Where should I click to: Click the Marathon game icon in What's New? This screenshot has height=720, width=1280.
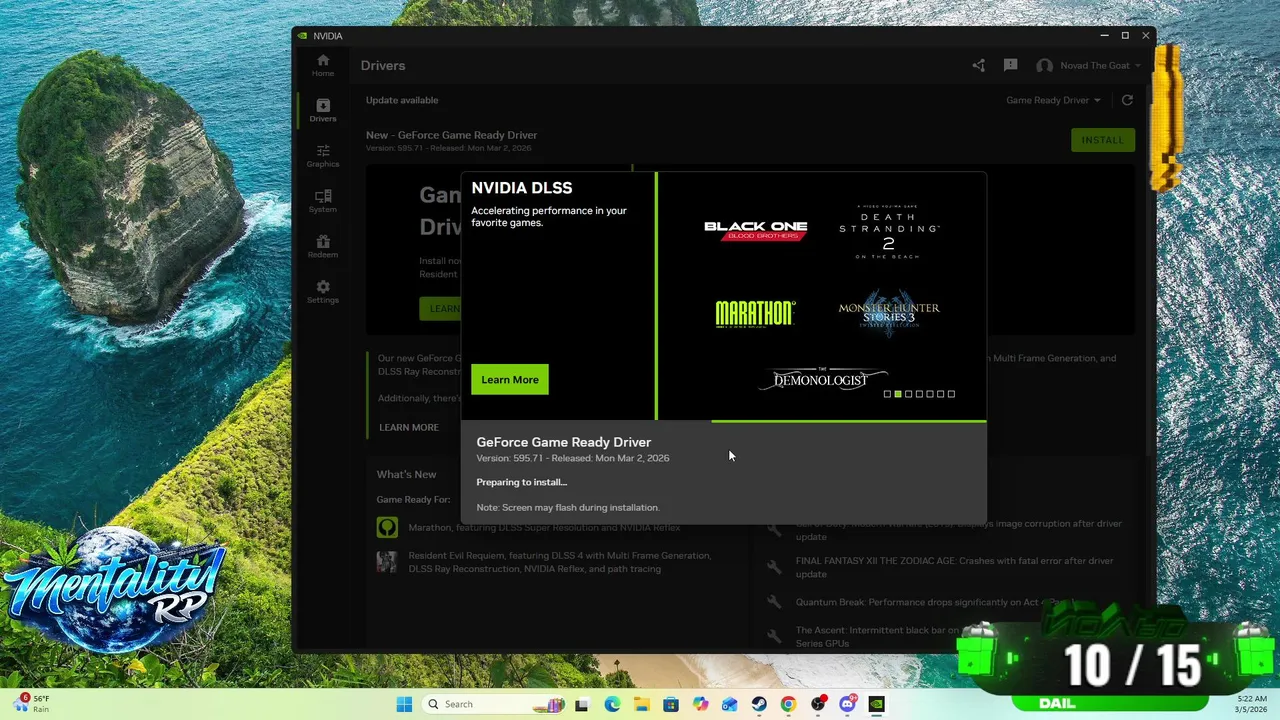pos(387,527)
